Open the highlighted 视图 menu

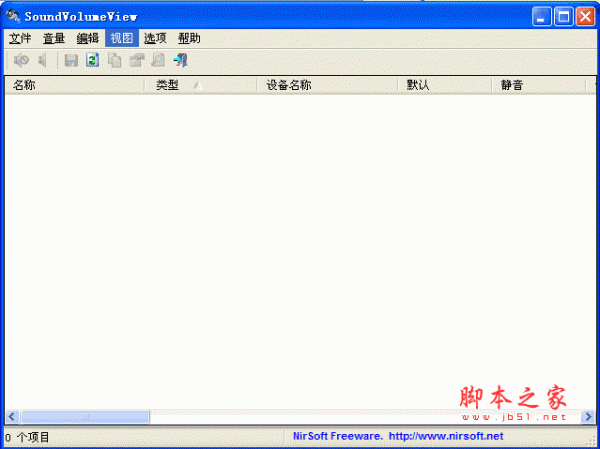click(122, 38)
